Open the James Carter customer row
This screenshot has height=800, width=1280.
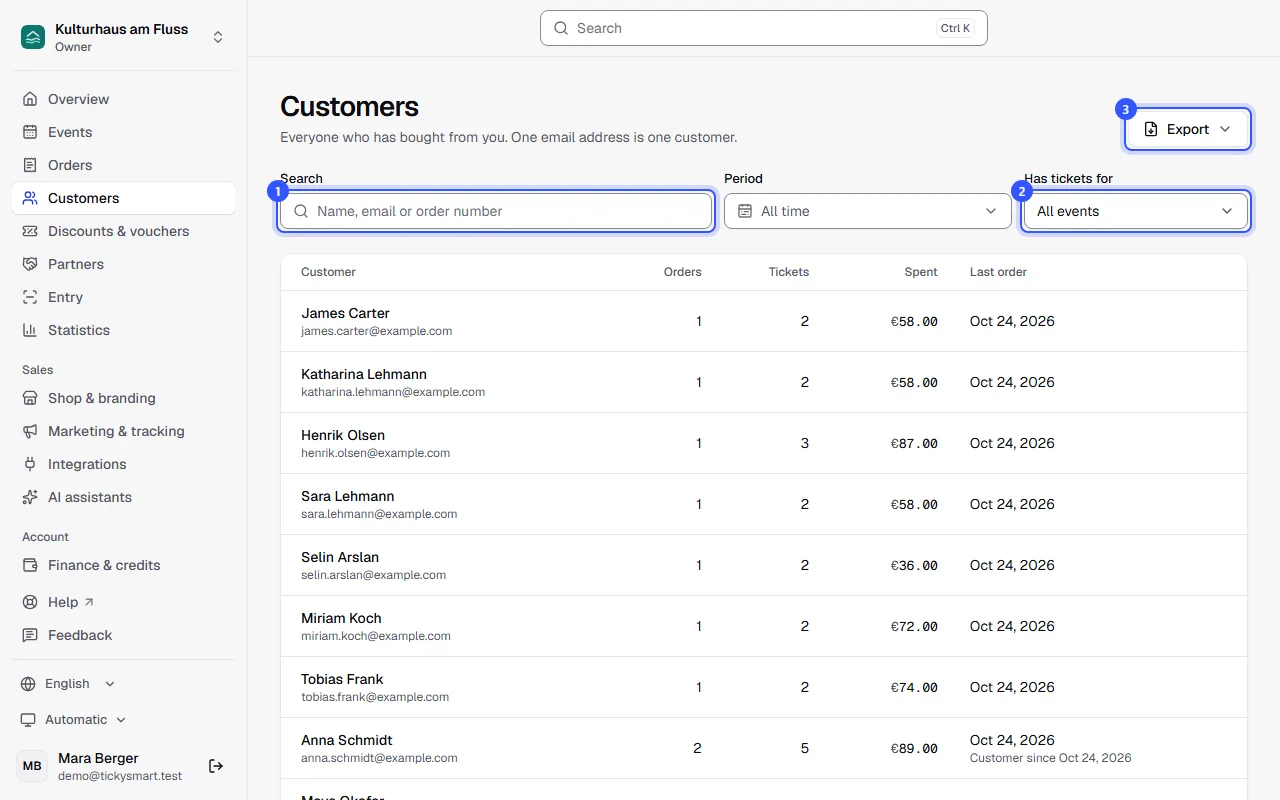click(x=764, y=321)
